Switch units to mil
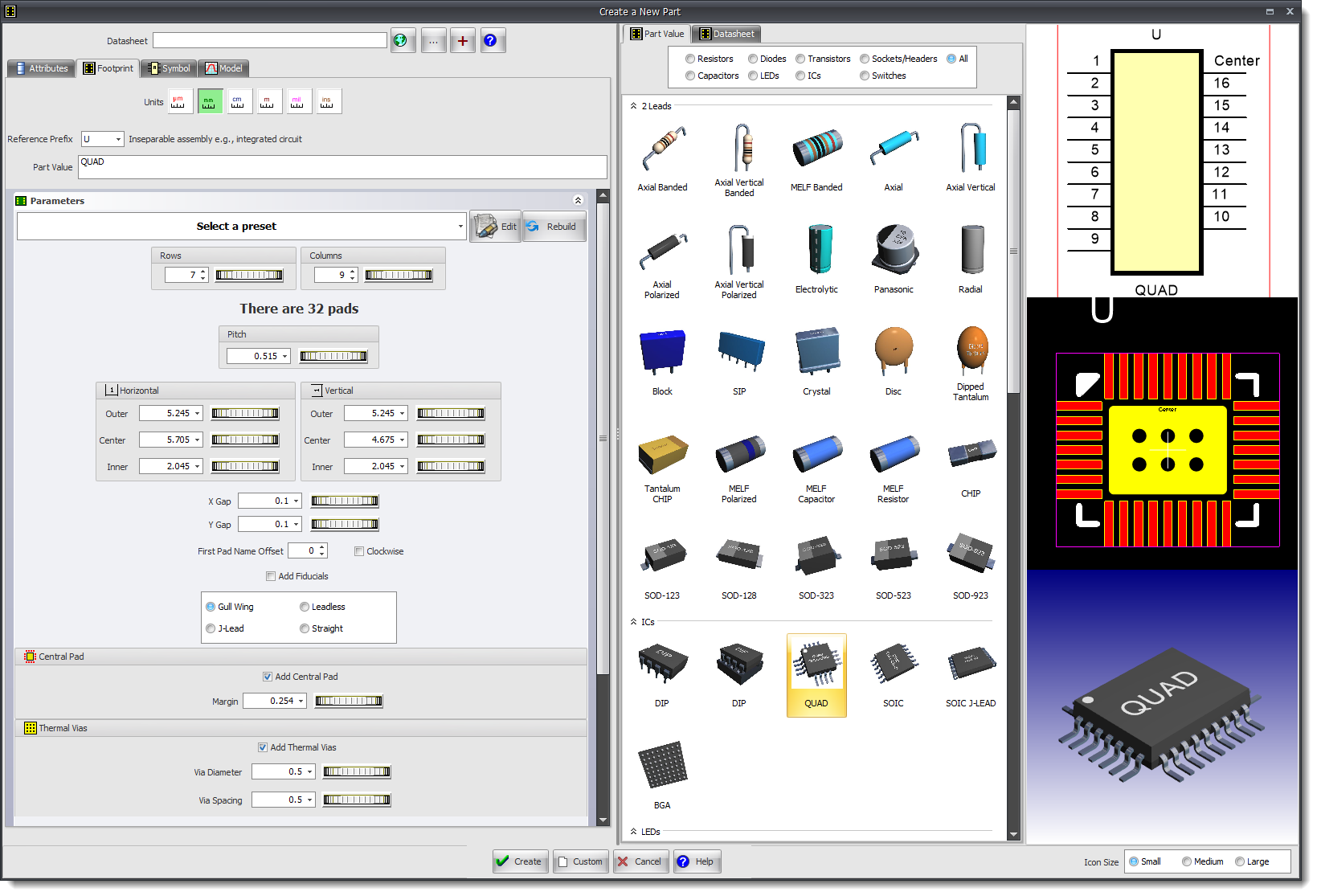The image size is (1317, 896). (298, 100)
